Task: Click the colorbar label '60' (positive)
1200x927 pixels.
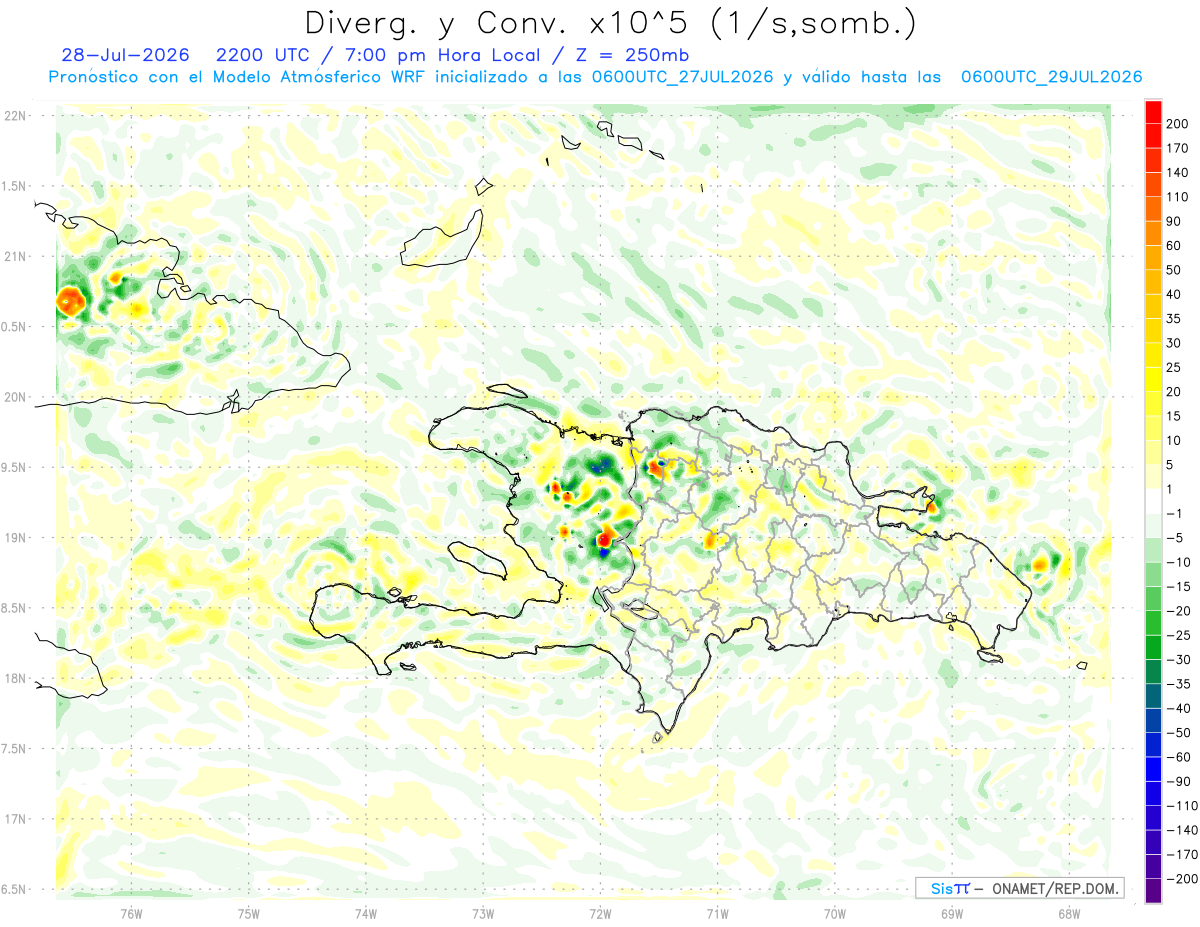Action: pyautogui.click(x=1174, y=245)
